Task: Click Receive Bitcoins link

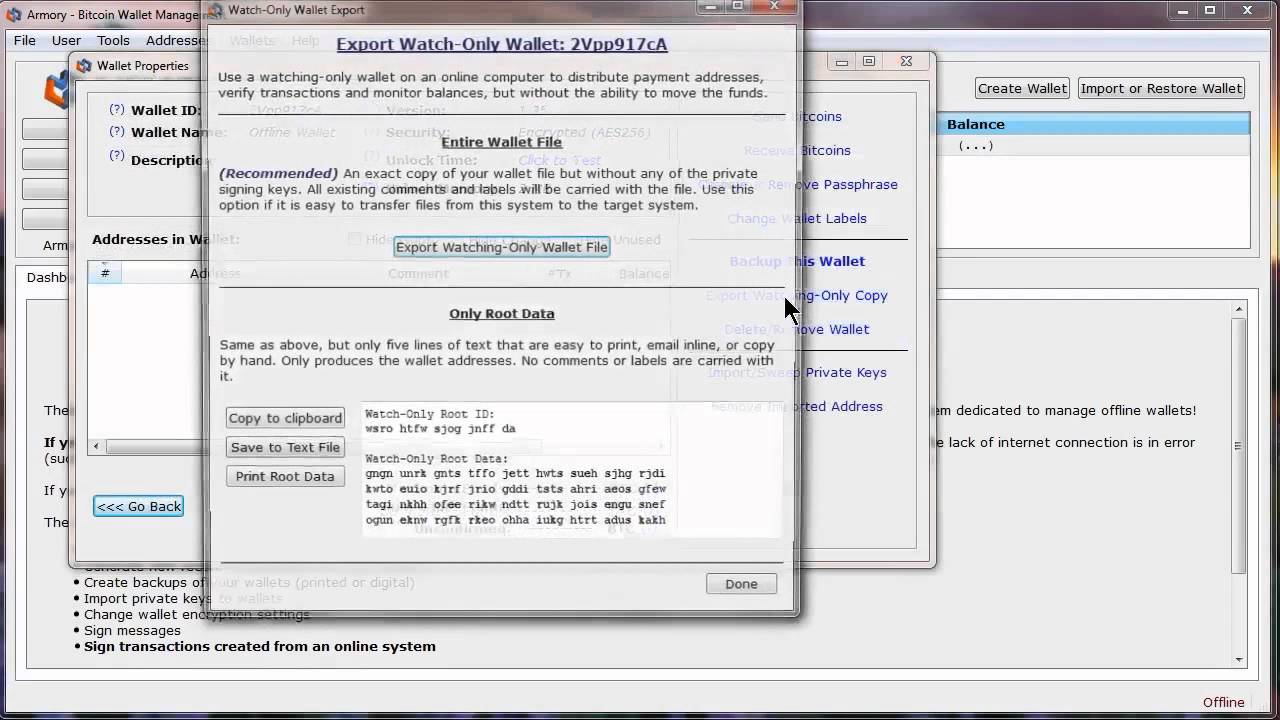Action: pos(797,150)
